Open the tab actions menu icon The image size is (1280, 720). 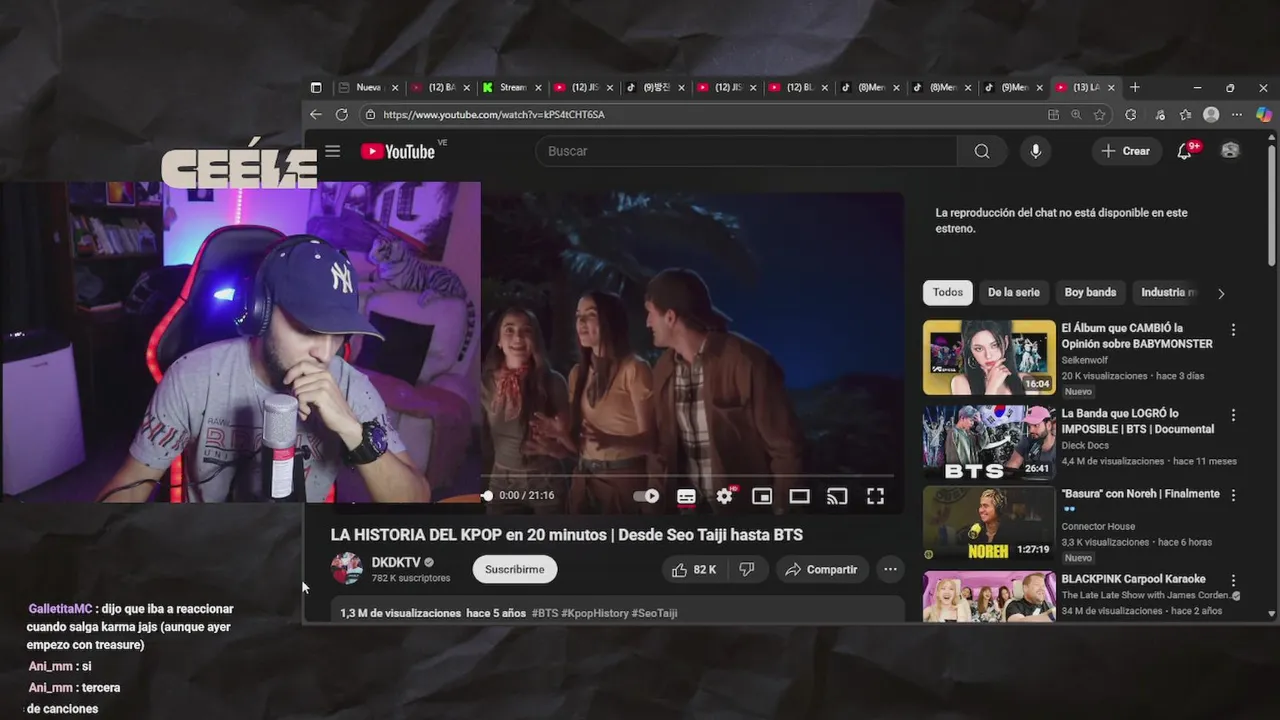point(316,88)
